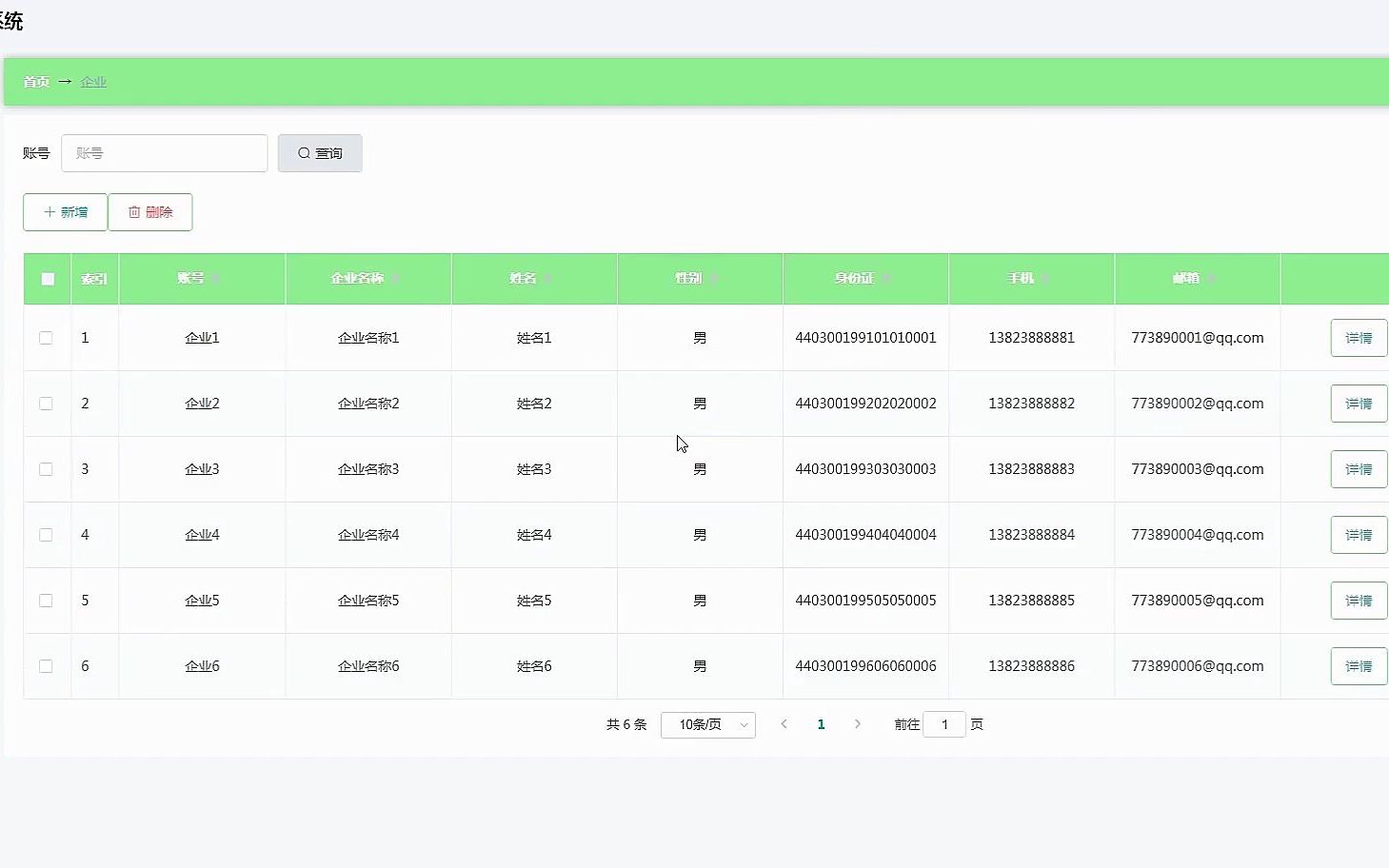
Task: Check the row for 企业4
Action: 46,535
